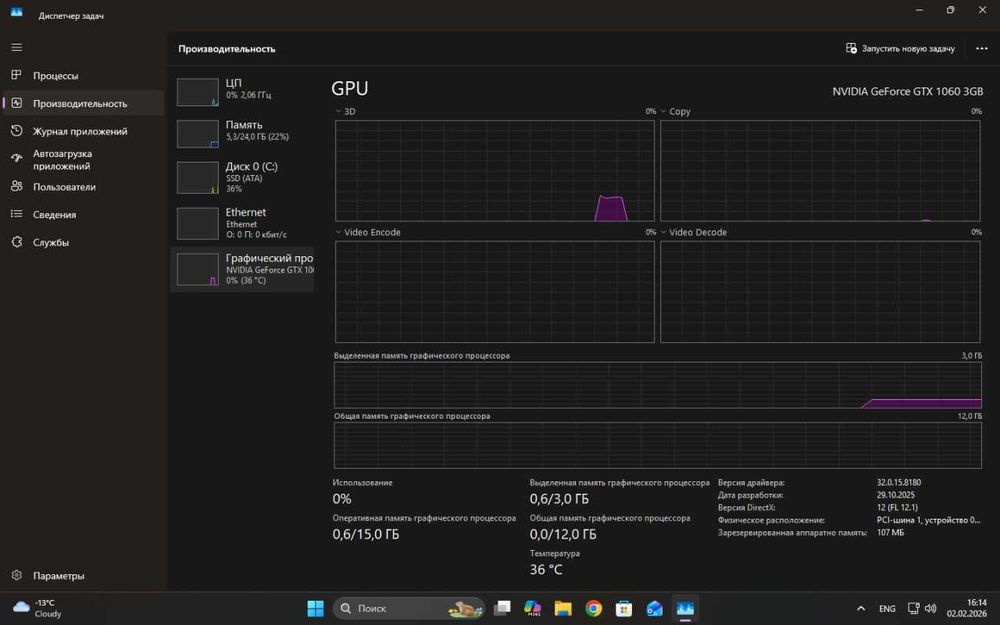Screen dimensions: 1000x625
Task: Click the 36 °C temperature value
Action: pos(546,570)
